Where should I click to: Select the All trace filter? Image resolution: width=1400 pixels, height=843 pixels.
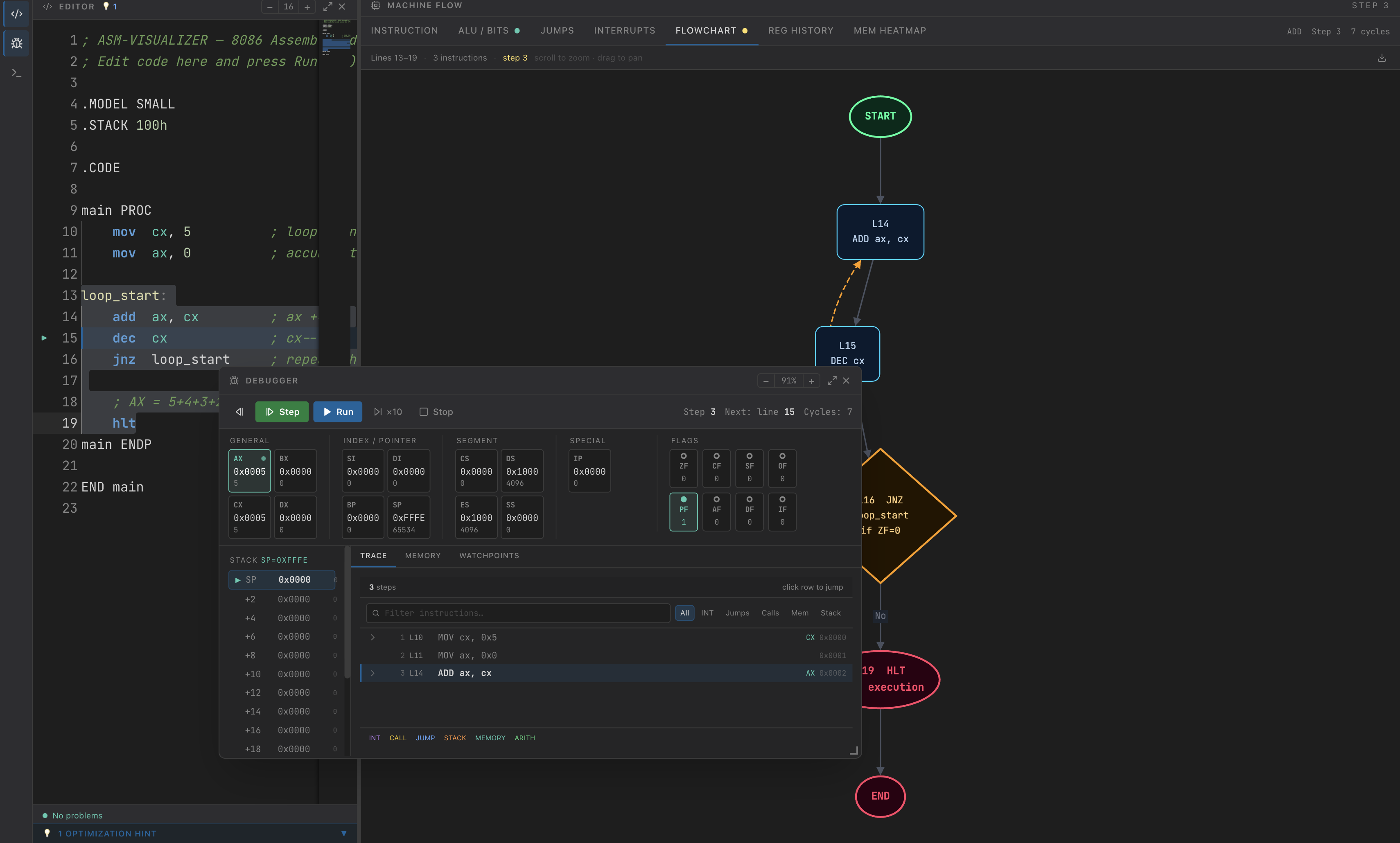685,613
